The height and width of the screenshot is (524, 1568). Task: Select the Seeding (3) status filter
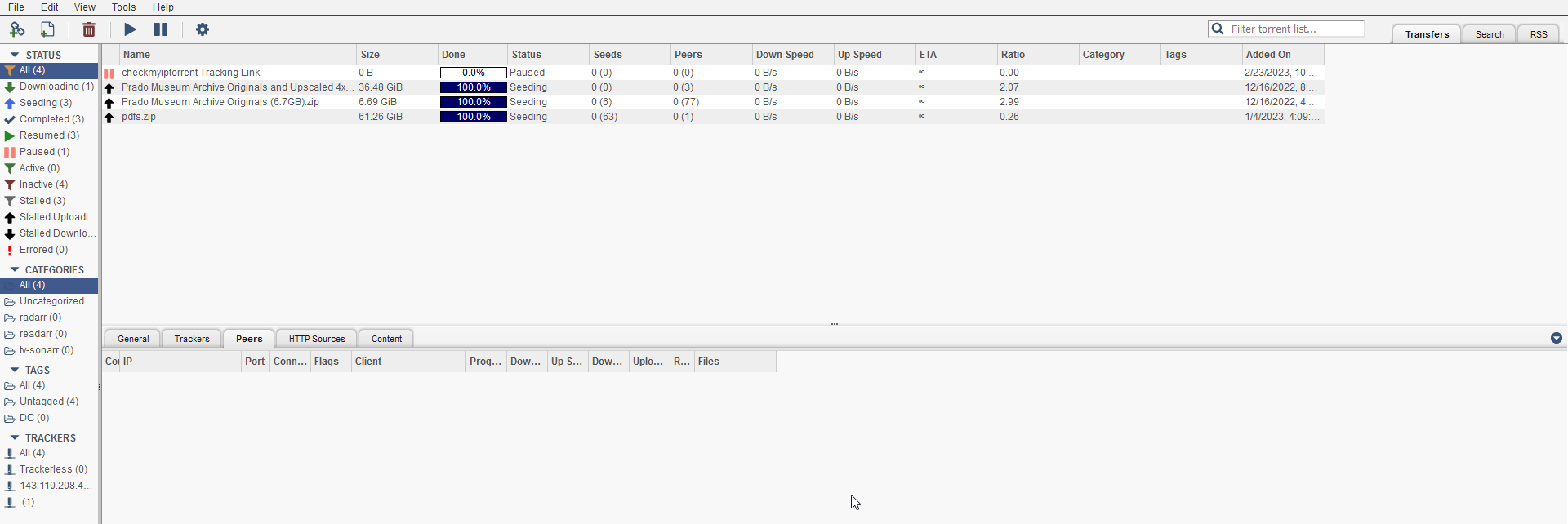45,103
